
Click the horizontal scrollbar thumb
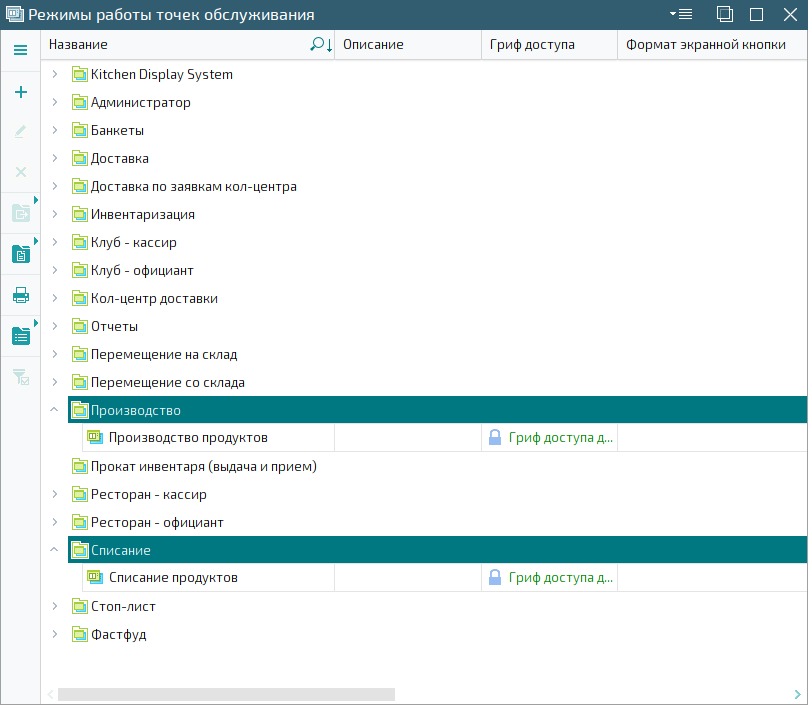[x=226, y=694]
